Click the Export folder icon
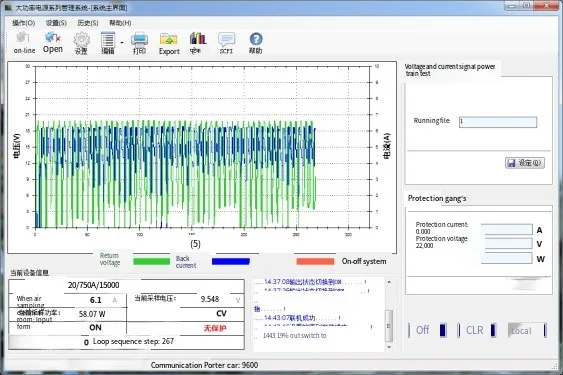This screenshot has height=375, width=563. [x=169, y=39]
